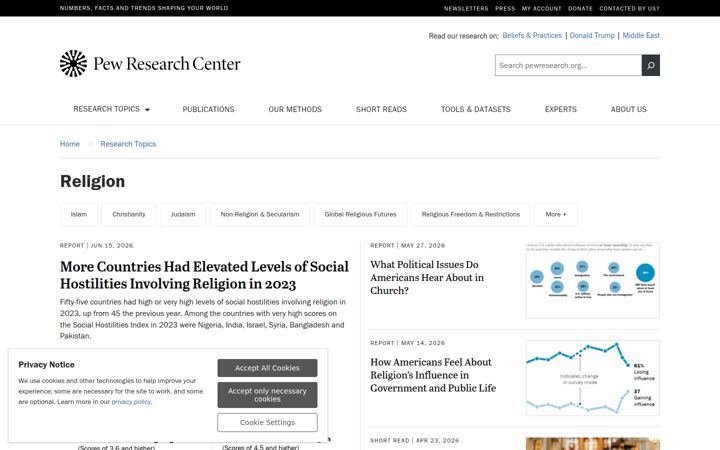The image size is (720, 450).
Task: Expand the More + topic filter
Action: pyautogui.click(x=556, y=214)
